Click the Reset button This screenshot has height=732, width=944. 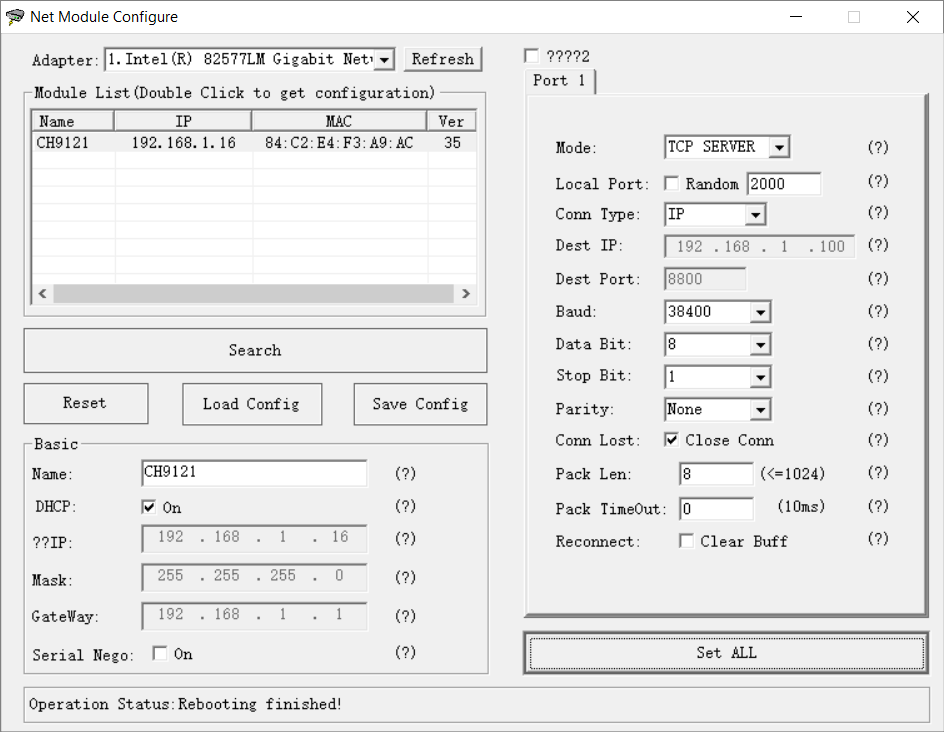[x=85, y=403]
